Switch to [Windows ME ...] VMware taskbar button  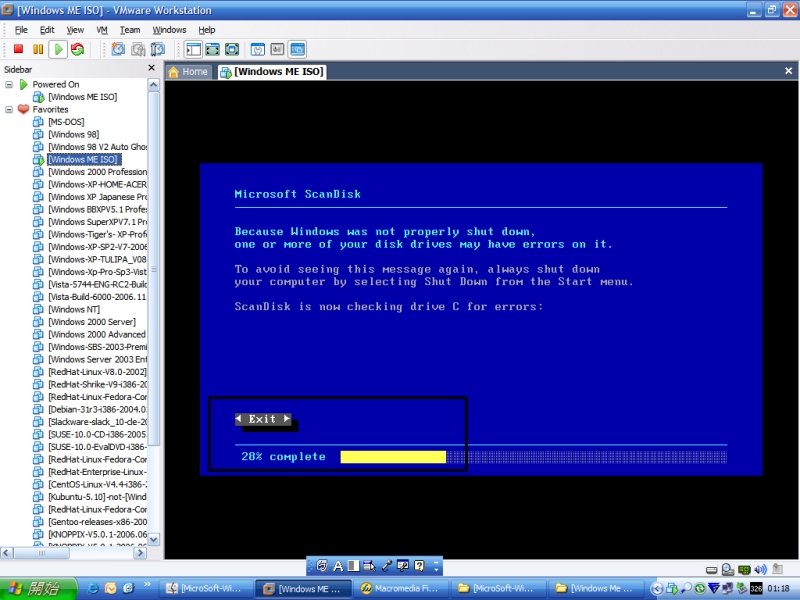(x=303, y=589)
